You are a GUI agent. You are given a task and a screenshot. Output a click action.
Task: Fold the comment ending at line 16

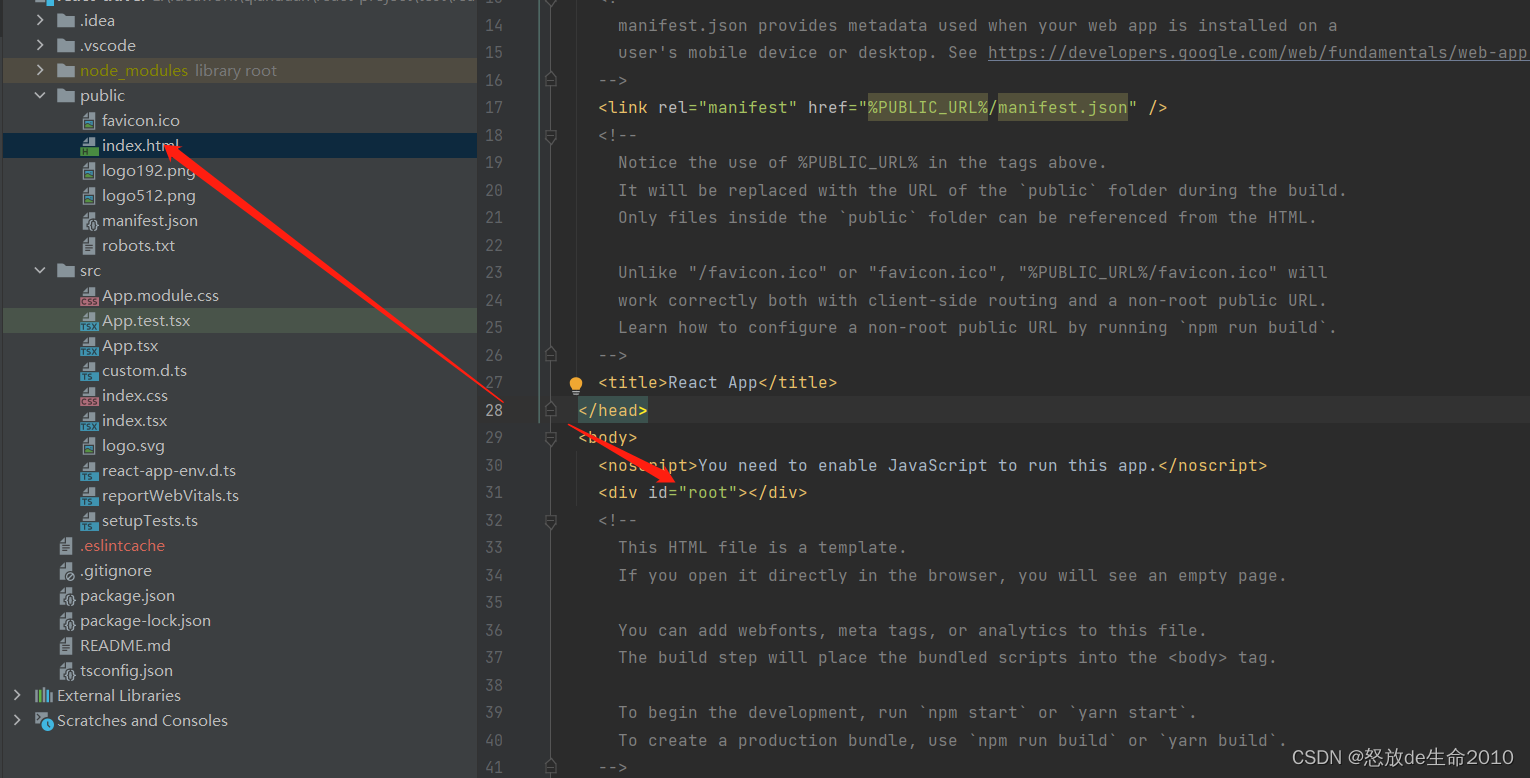click(x=550, y=77)
